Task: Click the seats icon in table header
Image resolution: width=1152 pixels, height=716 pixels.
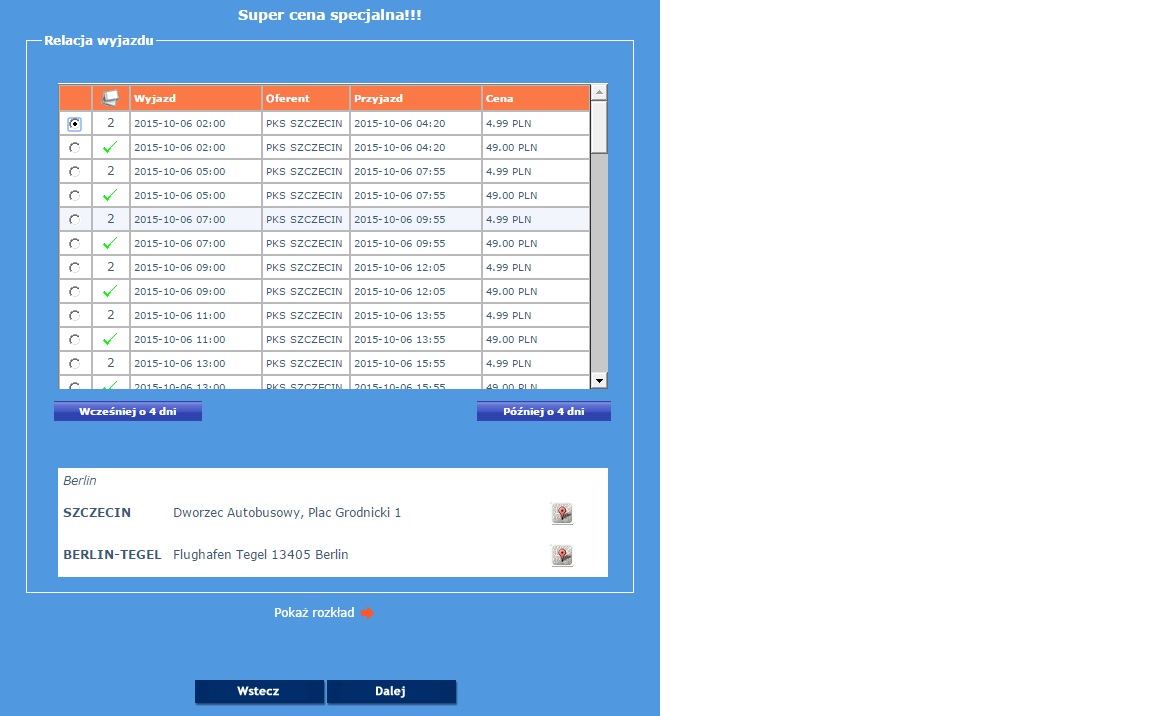Action: coord(110,98)
